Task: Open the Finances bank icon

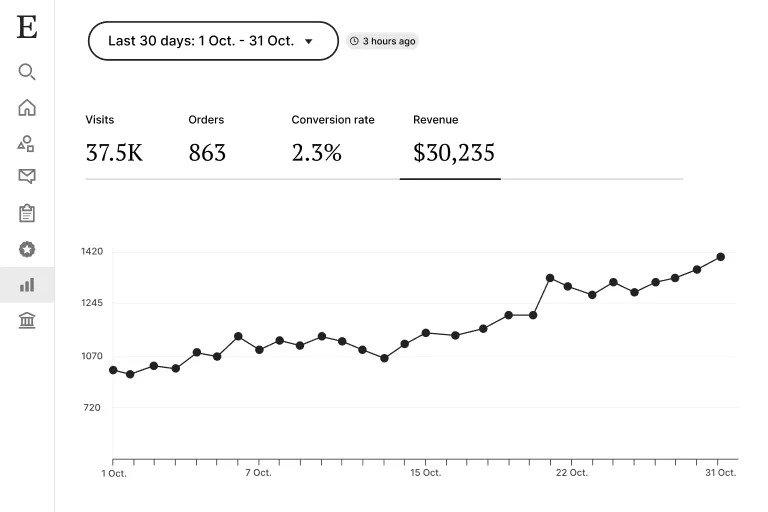Action: (x=27, y=321)
